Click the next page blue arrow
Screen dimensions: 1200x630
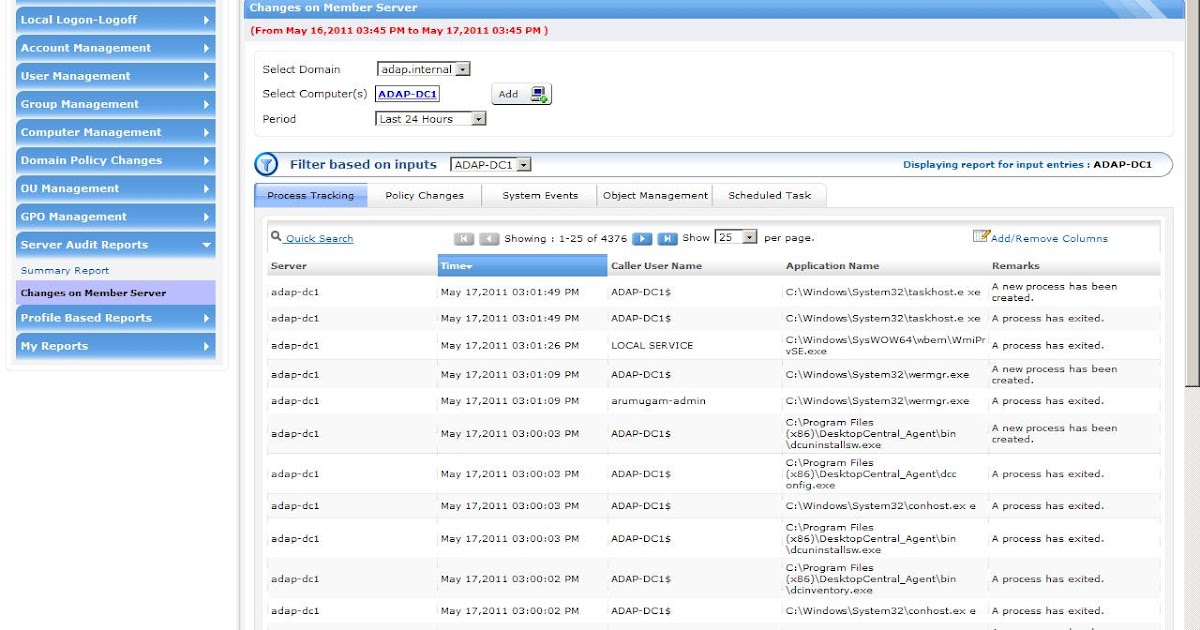641,238
